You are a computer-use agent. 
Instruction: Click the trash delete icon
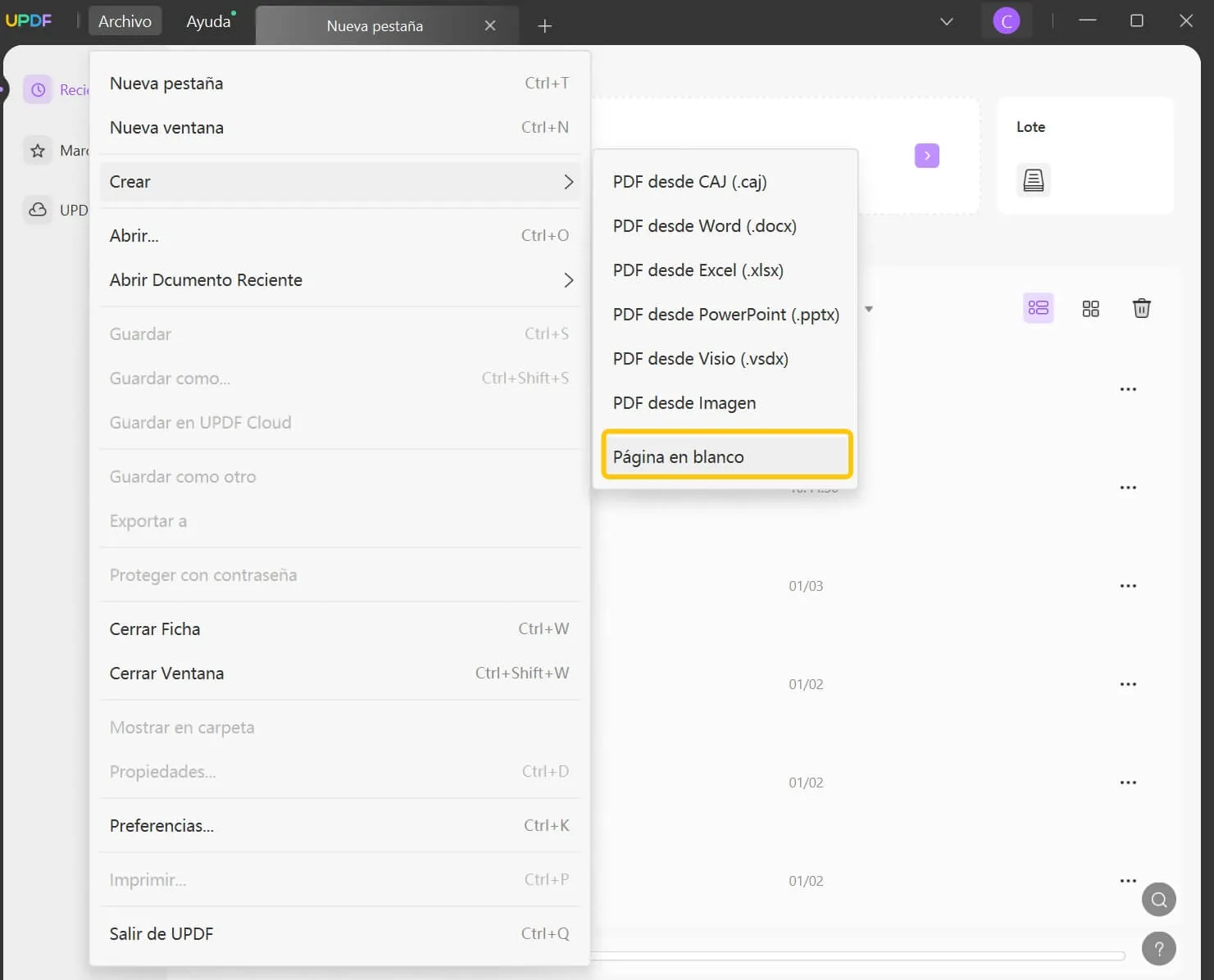coord(1142,308)
